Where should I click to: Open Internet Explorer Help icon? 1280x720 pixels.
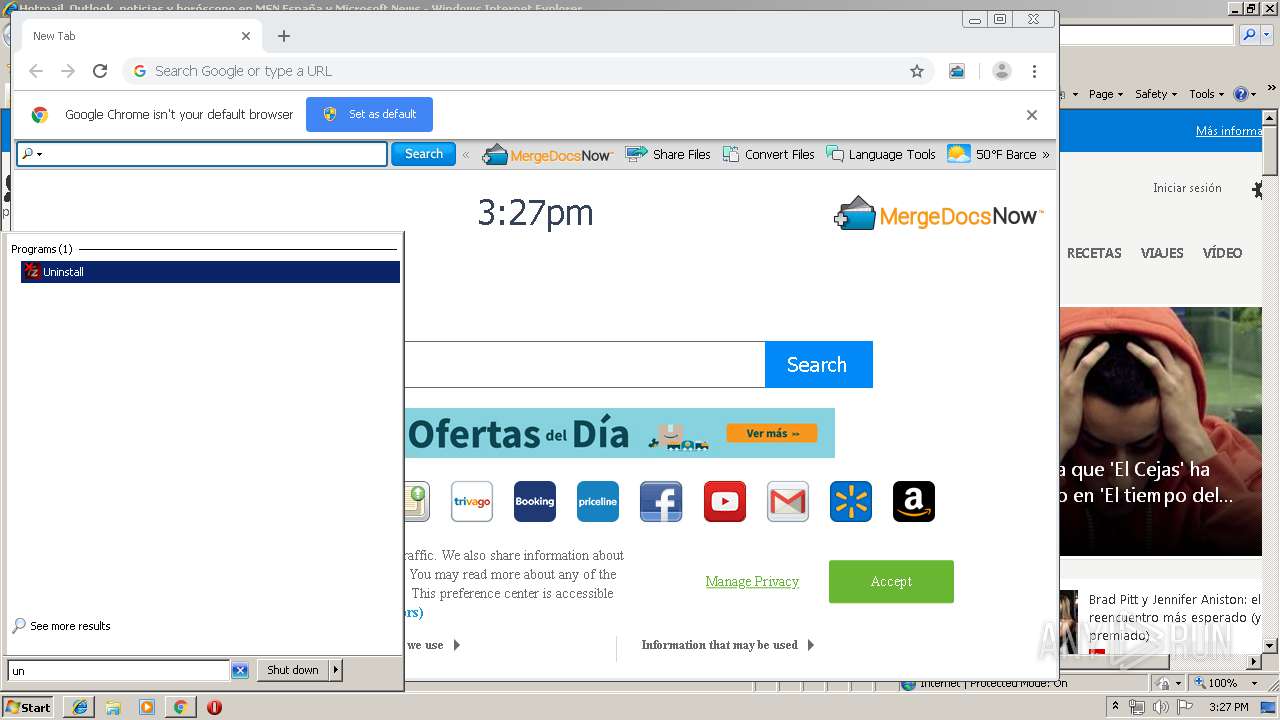pos(1244,94)
